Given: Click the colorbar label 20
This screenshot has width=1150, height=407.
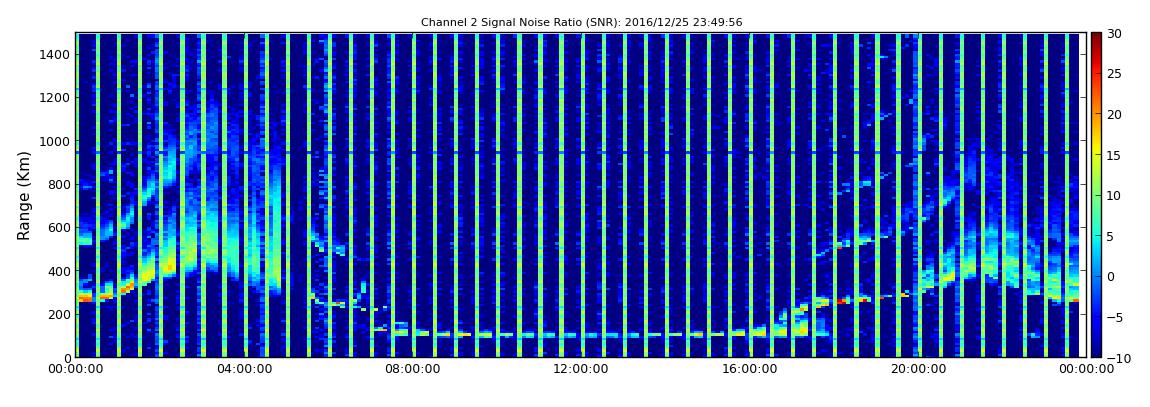Looking at the screenshot, I should (1115, 114).
